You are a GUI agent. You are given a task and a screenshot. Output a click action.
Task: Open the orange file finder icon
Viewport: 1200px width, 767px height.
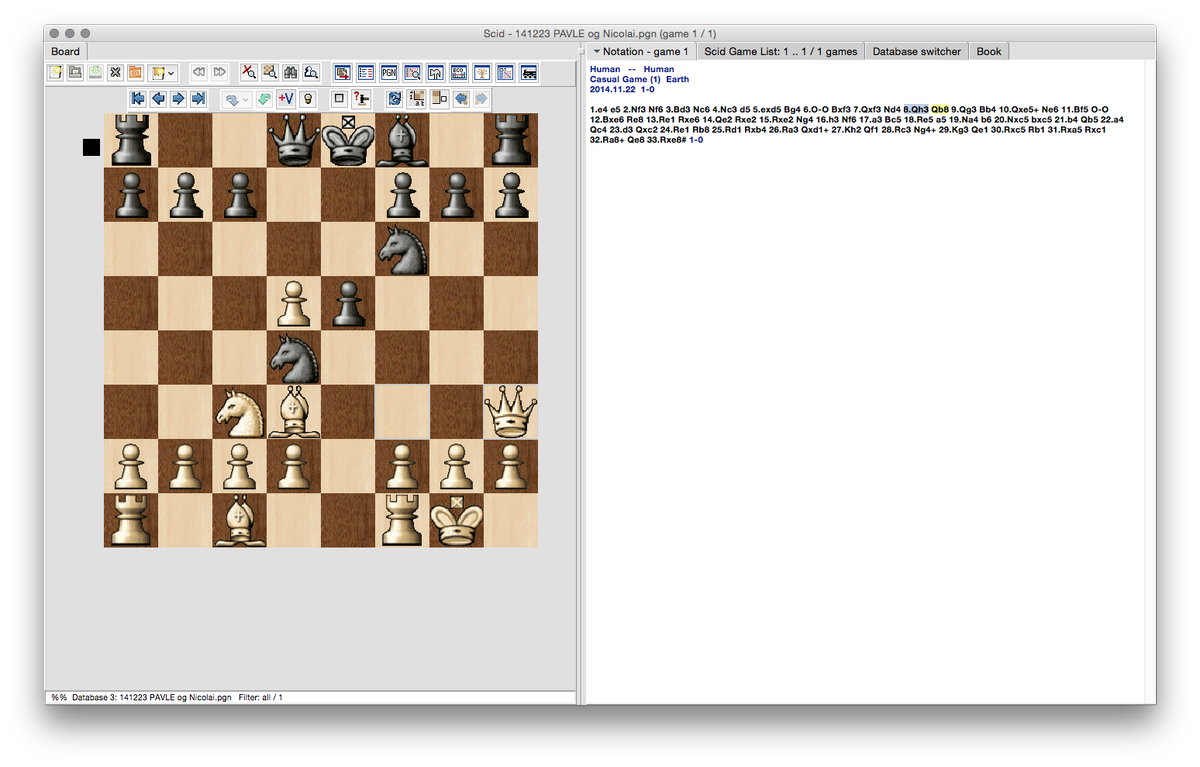[135, 72]
